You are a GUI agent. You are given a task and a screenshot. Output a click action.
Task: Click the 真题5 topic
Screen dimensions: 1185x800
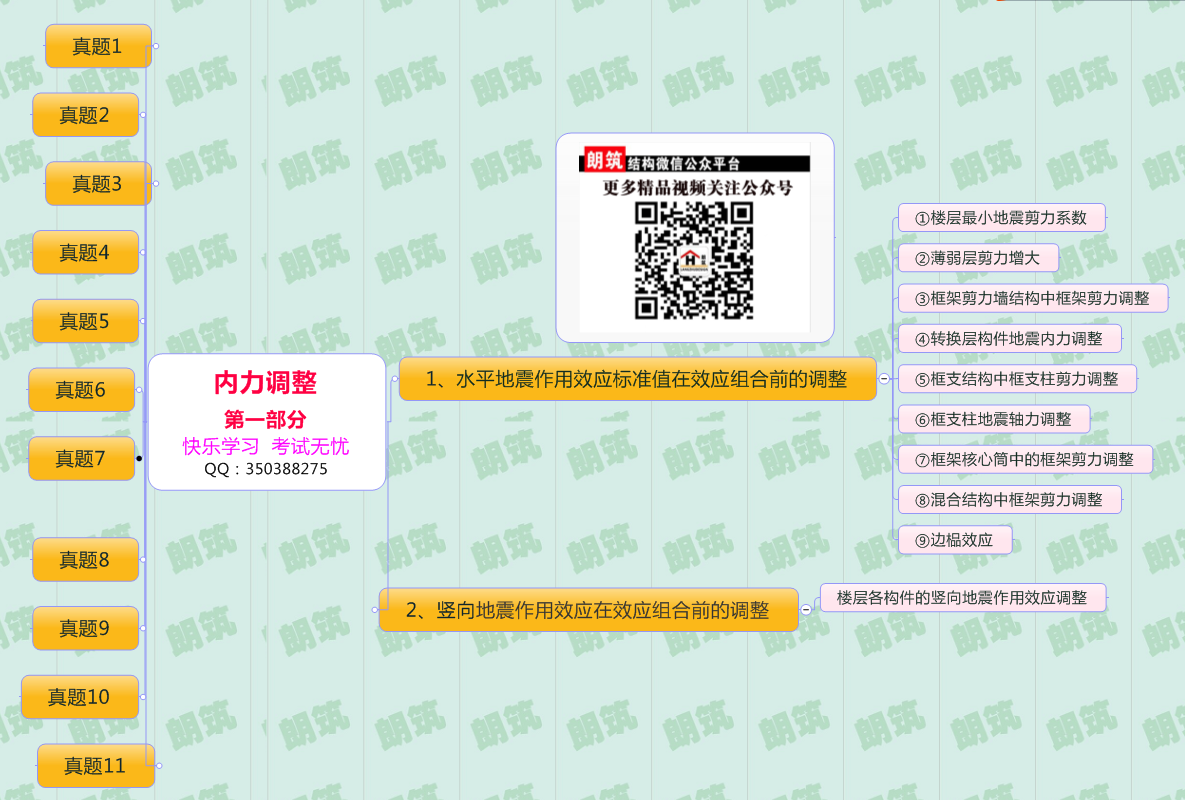pos(85,321)
